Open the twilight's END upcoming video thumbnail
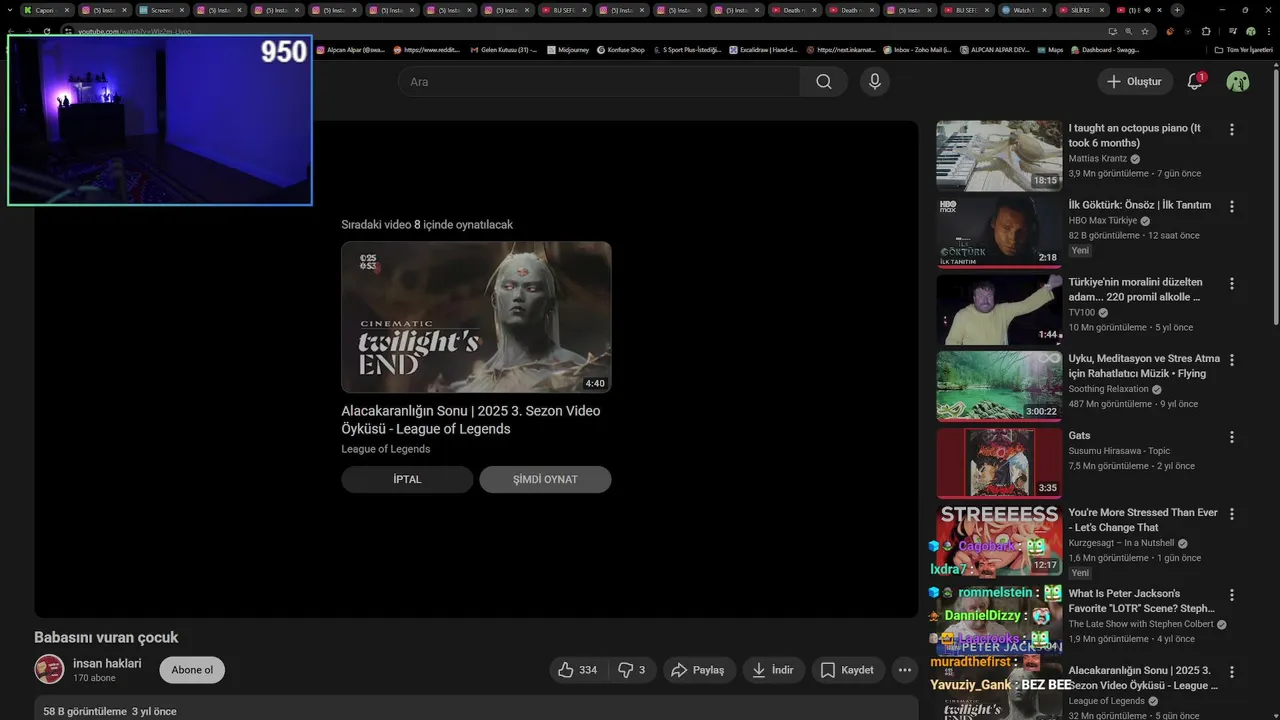 (476, 317)
